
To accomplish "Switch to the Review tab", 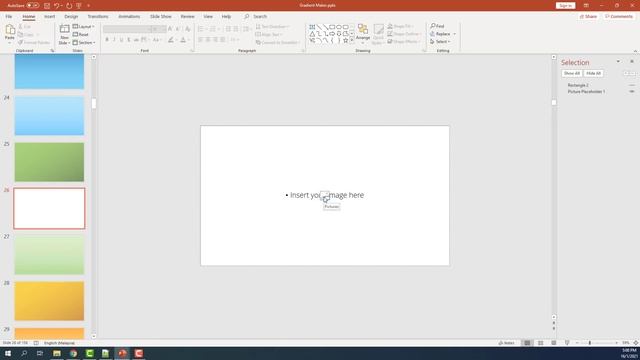I will point(187,17).
